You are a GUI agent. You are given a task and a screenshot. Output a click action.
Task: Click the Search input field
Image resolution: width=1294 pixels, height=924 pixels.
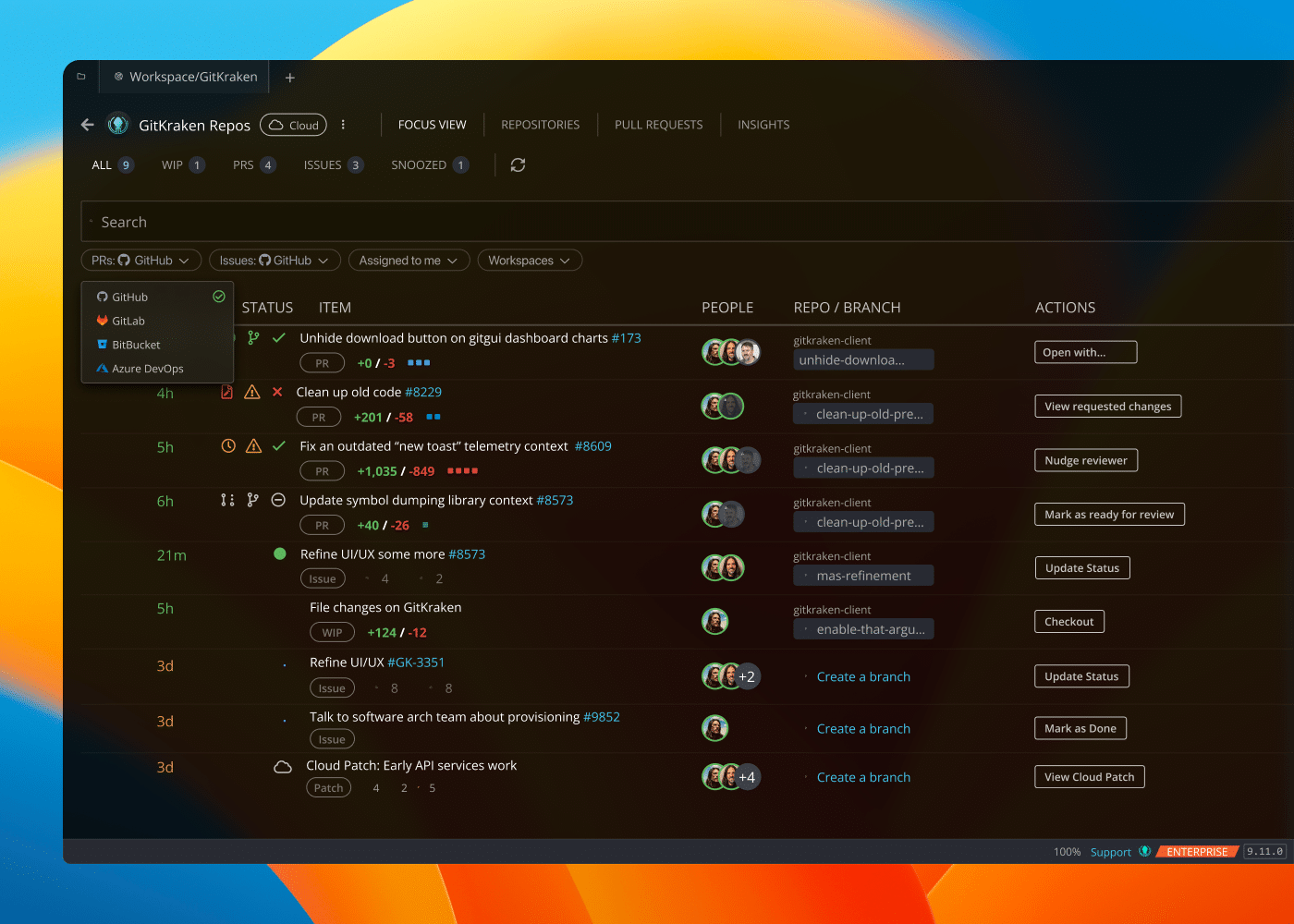tap(687, 222)
